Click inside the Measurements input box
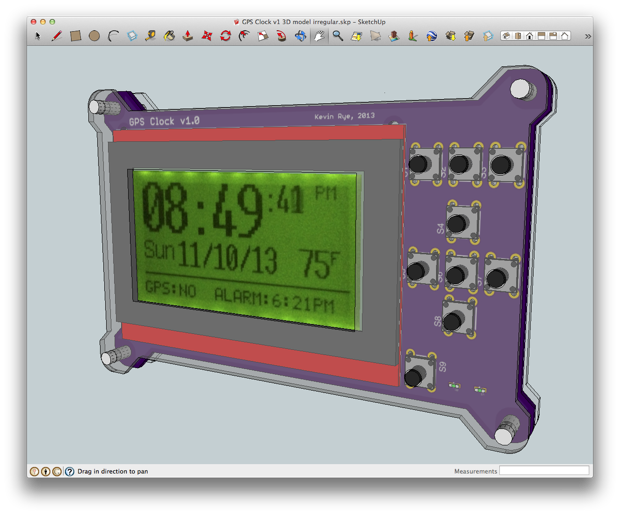This screenshot has height=515, width=620. point(544,471)
